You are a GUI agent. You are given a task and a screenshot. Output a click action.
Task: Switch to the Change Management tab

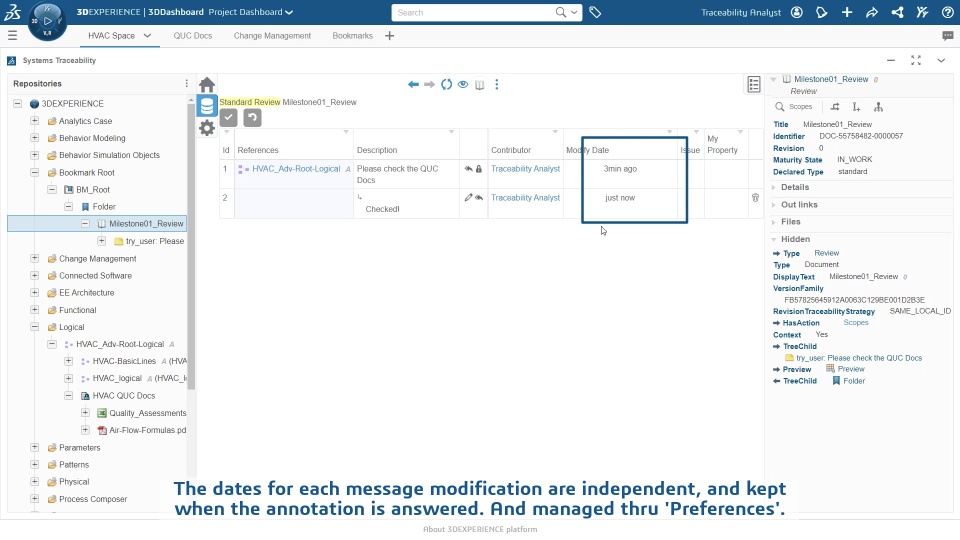(x=272, y=36)
